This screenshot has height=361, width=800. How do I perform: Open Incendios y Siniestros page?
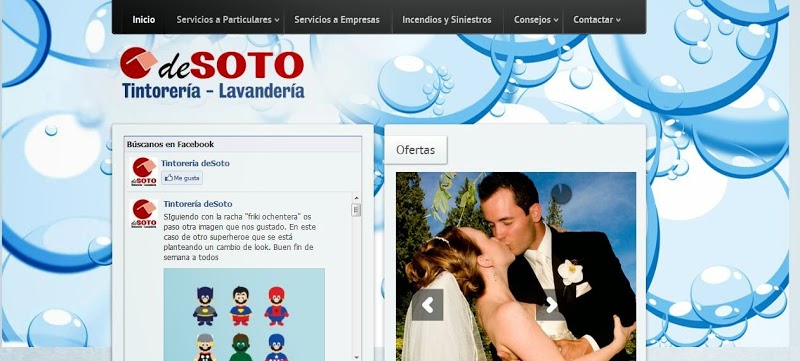point(446,20)
